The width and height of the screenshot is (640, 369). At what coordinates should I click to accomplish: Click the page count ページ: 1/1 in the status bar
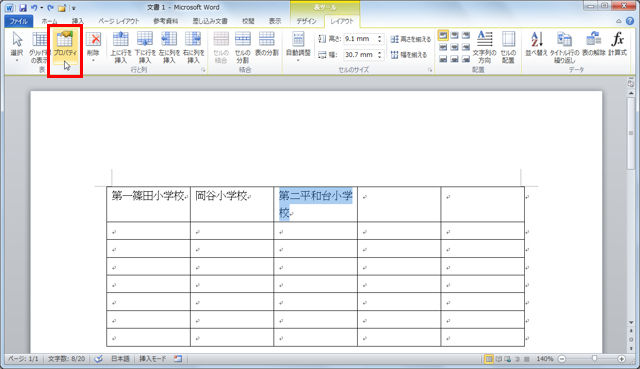(x=23, y=359)
